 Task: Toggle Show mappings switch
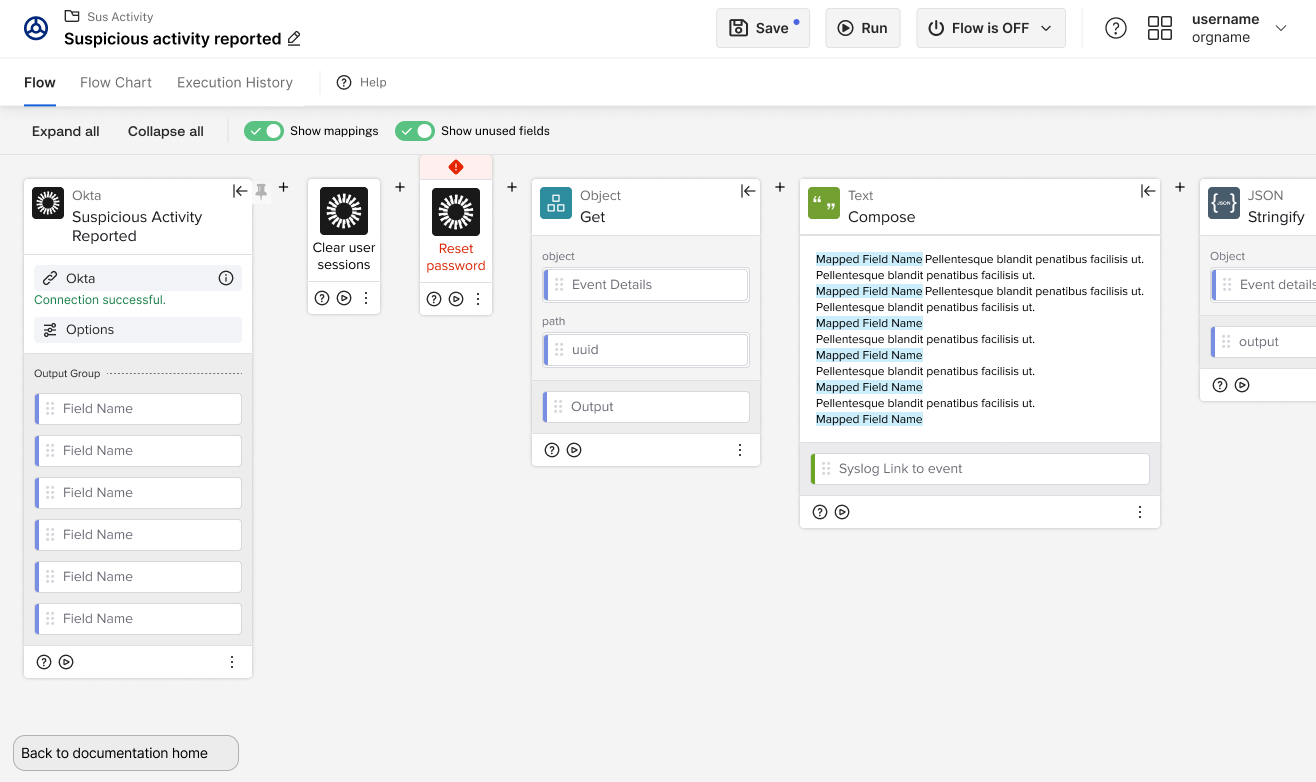[264, 131]
